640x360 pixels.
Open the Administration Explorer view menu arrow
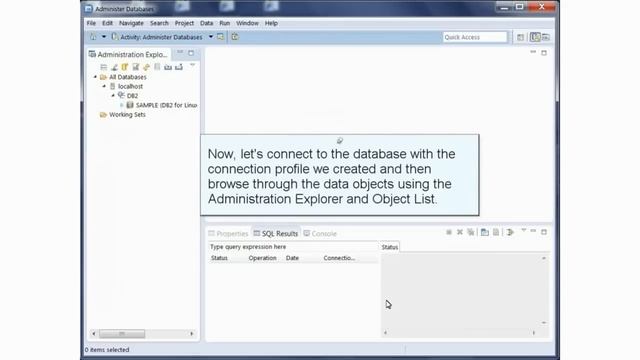(x=192, y=65)
